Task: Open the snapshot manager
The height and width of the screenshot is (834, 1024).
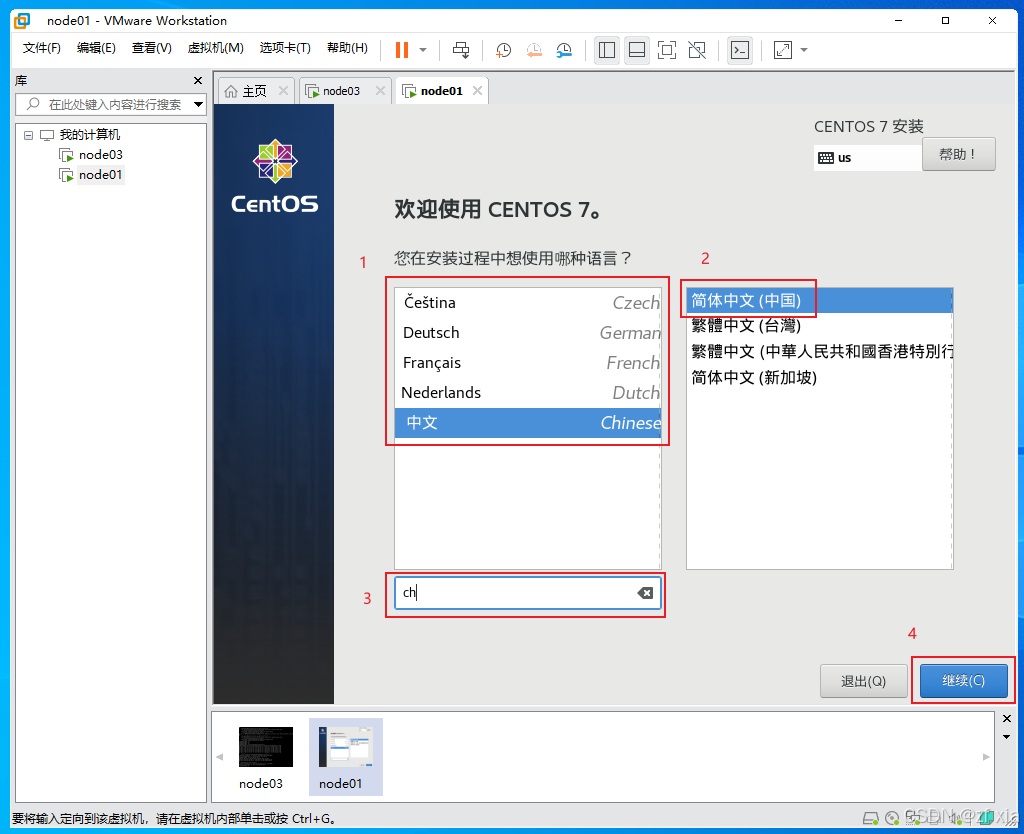Action: [x=564, y=50]
